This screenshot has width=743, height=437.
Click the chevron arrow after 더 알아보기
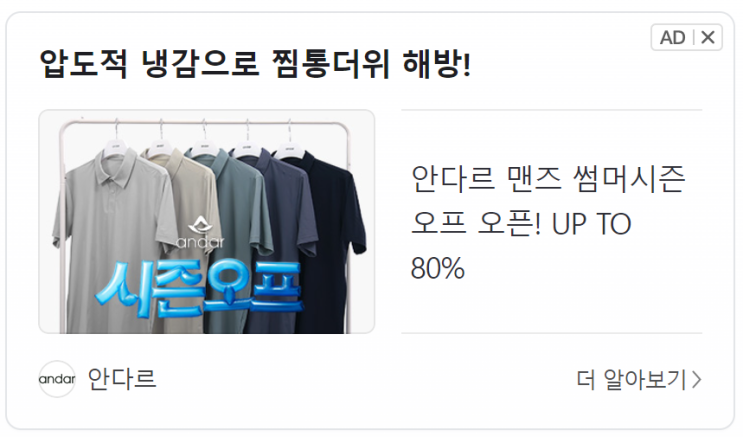(697, 380)
